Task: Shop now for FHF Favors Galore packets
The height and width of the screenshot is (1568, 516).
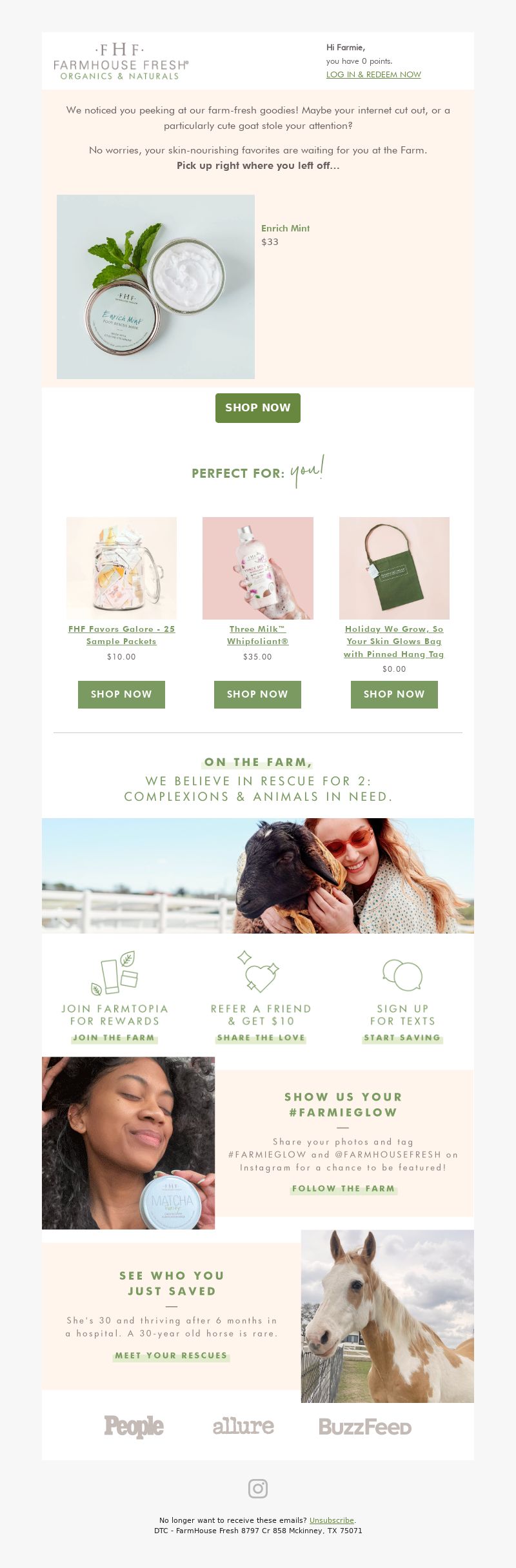Action: coord(121,694)
